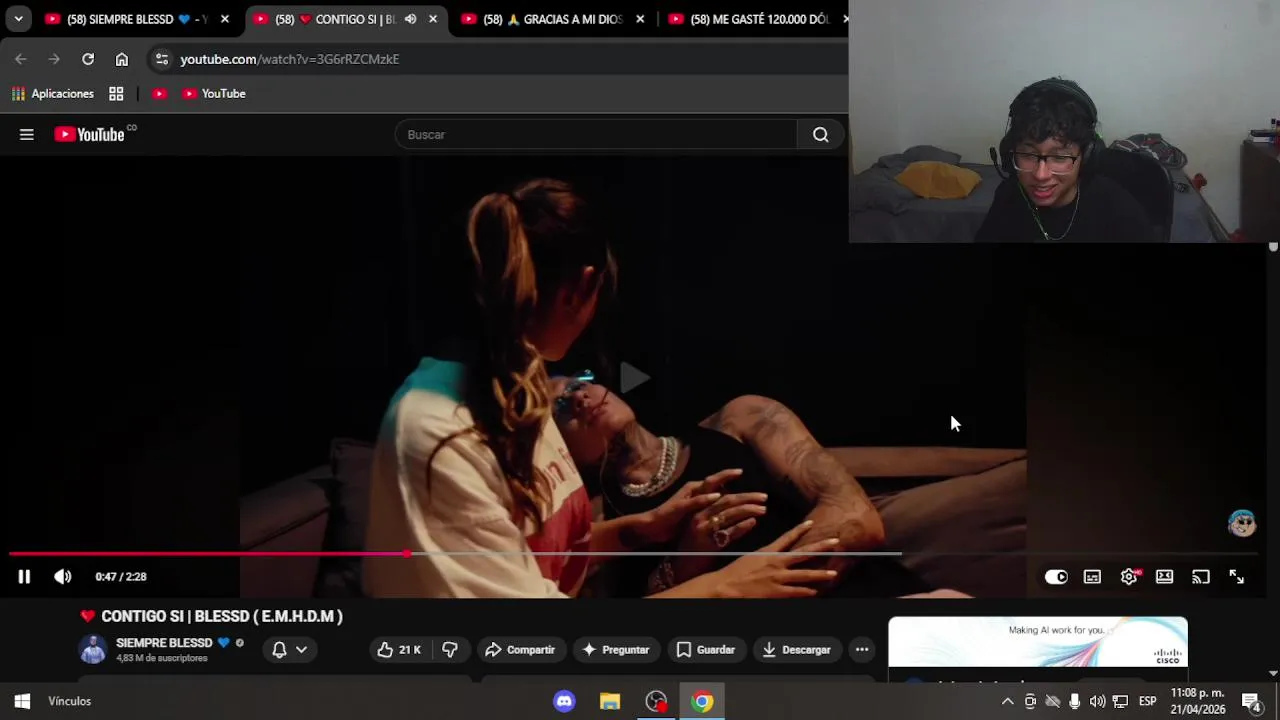This screenshot has width=1280, height=720.
Task: Dislike the video
Action: pos(450,650)
